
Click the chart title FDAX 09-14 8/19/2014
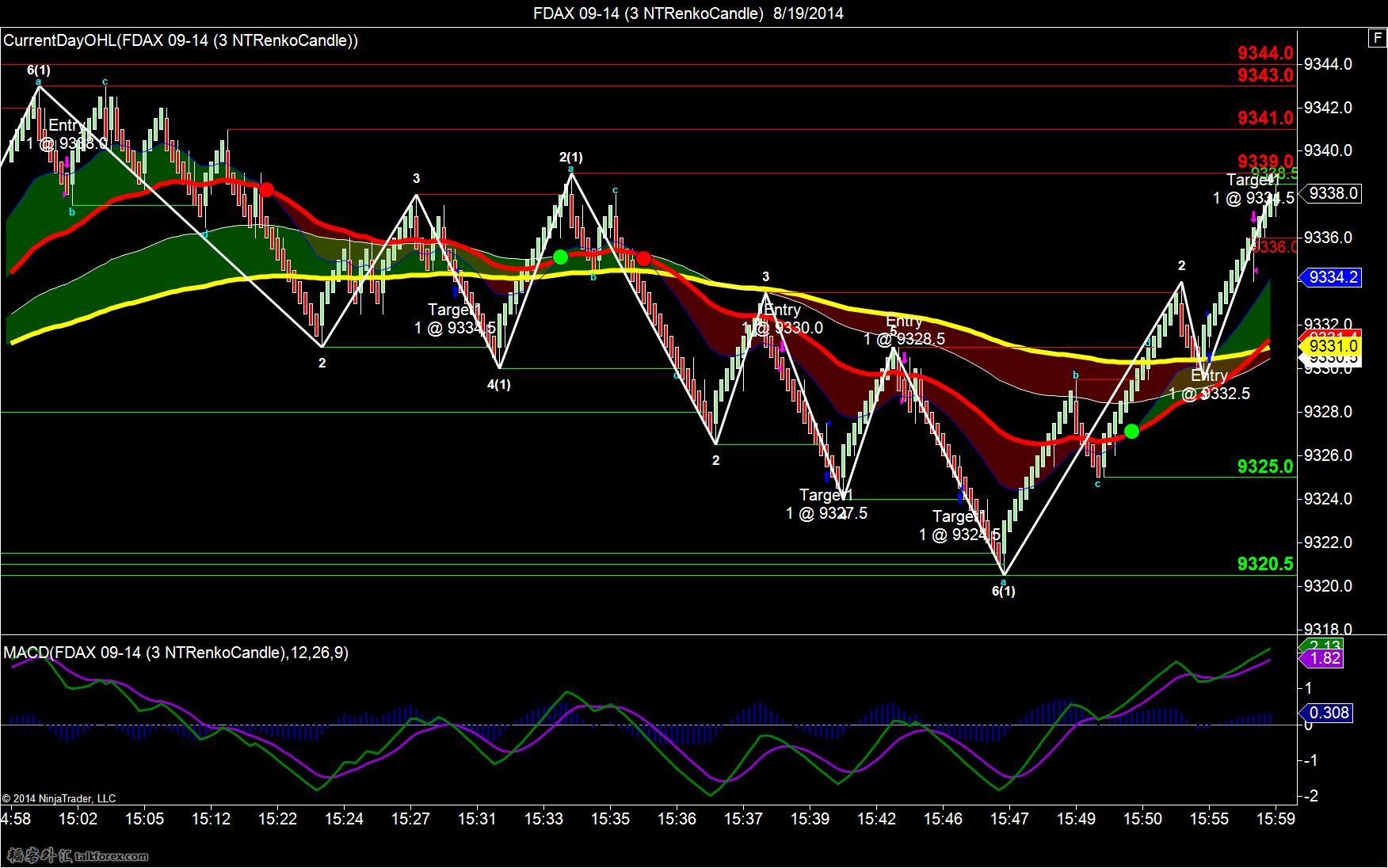point(688,13)
